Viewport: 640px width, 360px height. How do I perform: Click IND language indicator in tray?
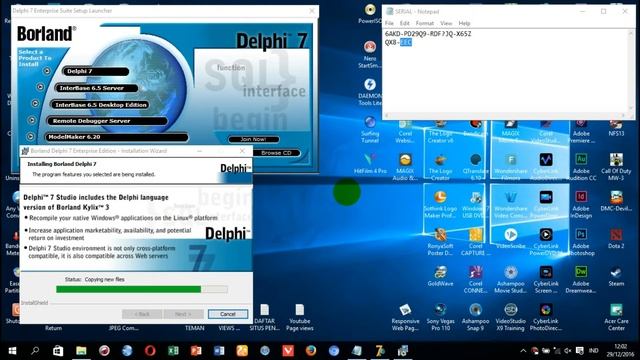pos(594,351)
